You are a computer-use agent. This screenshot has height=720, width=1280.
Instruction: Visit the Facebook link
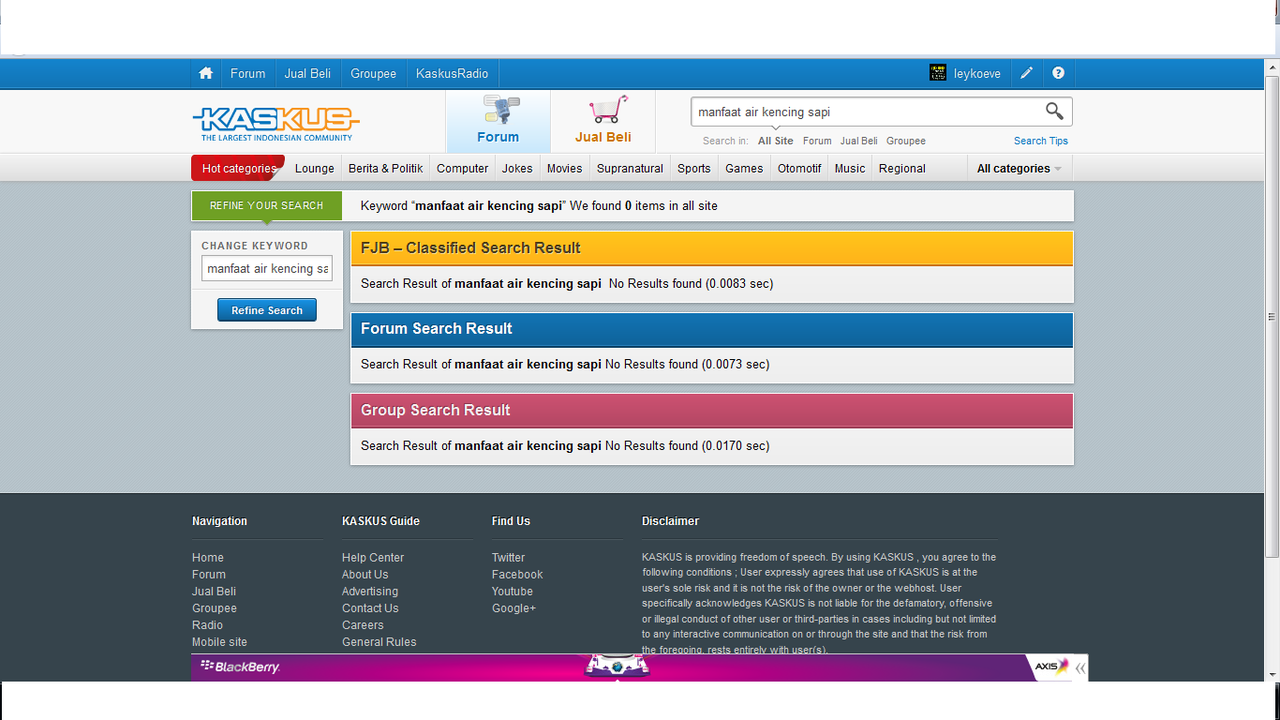517,575
